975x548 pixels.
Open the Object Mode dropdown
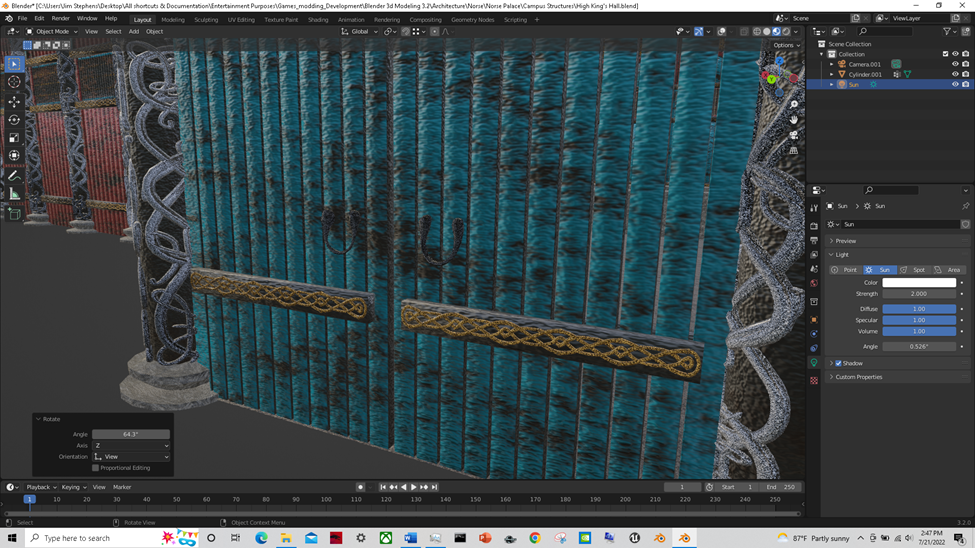click(52, 31)
